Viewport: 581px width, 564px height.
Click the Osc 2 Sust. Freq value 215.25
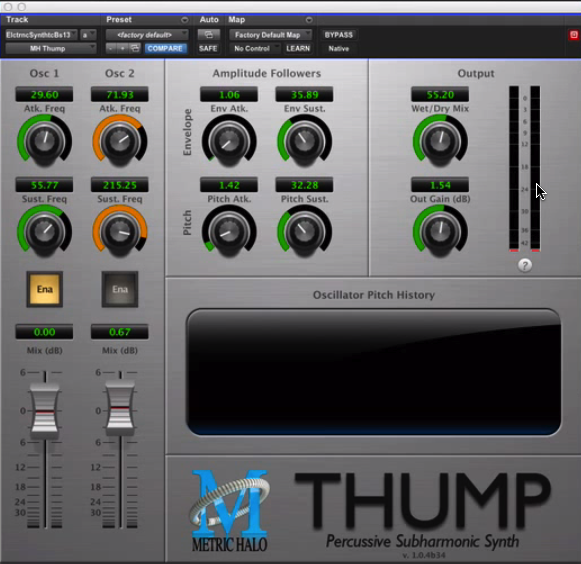pos(120,185)
